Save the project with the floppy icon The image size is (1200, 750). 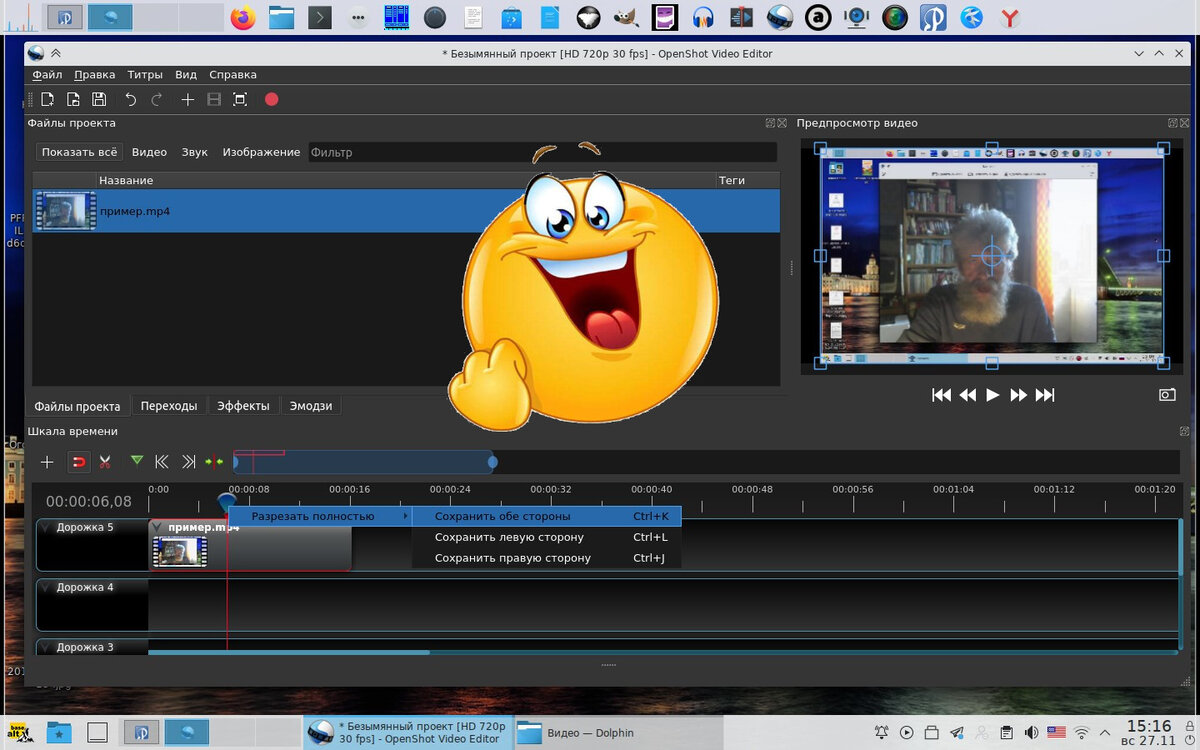(99, 99)
